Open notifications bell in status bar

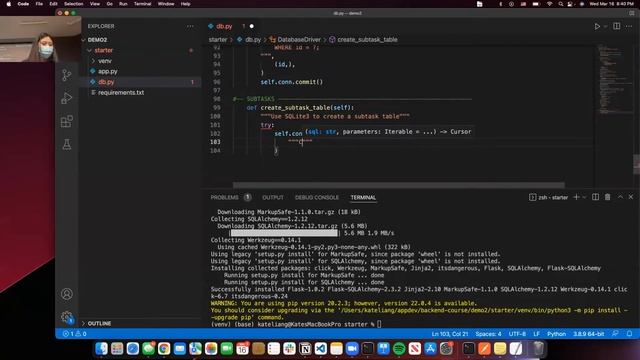point(629,334)
